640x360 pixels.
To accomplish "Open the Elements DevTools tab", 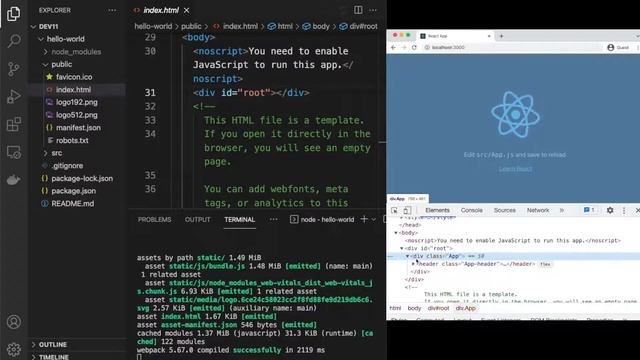I will click(x=437, y=210).
